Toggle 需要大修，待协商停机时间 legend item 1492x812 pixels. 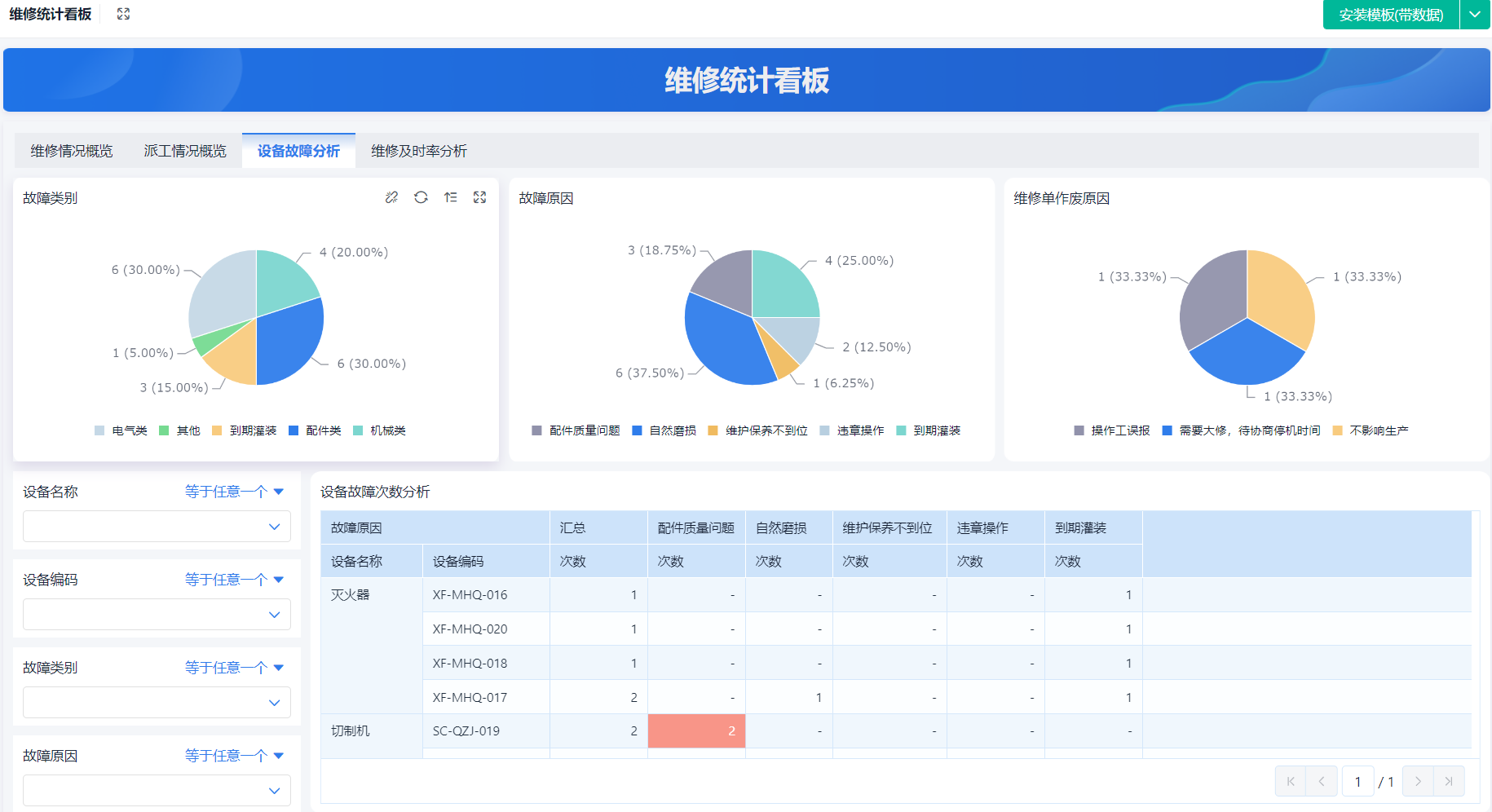coord(1242,430)
